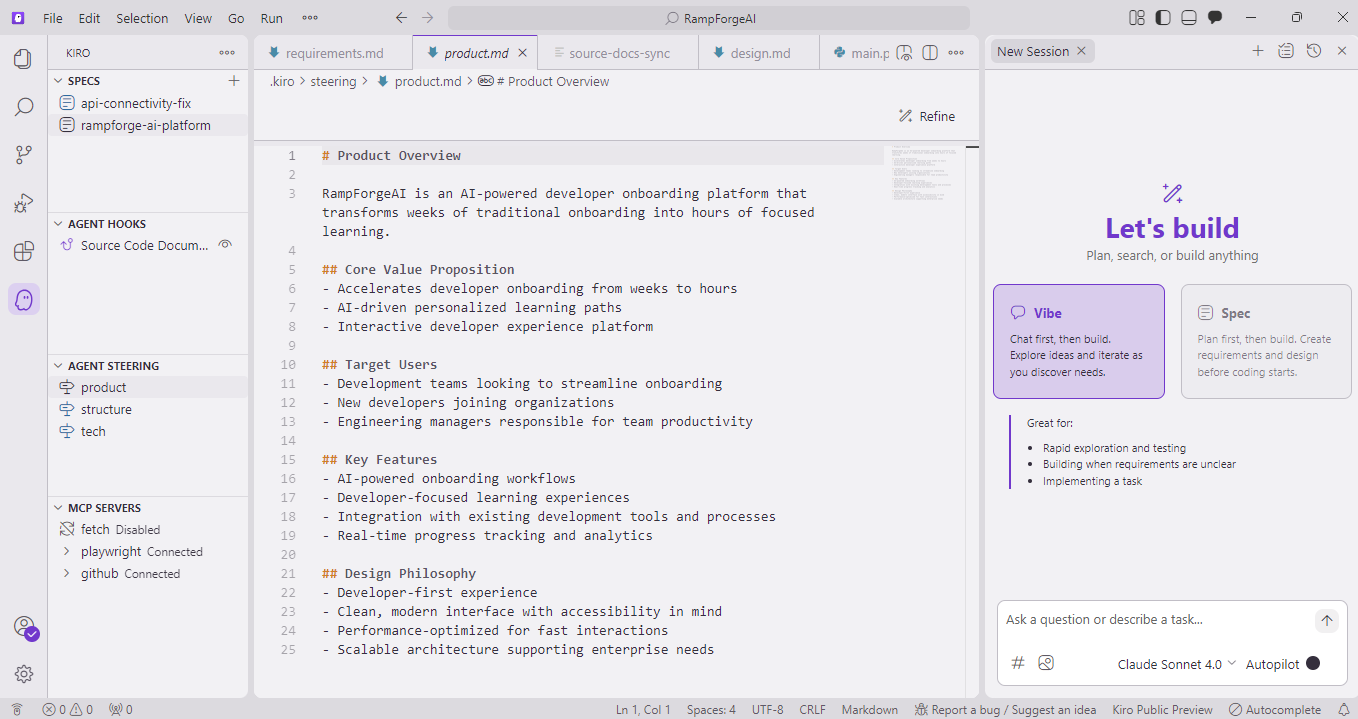The image size is (1358, 719).
Task: Toggle the Kiro chat panel from title bar
Action: 1215,18
